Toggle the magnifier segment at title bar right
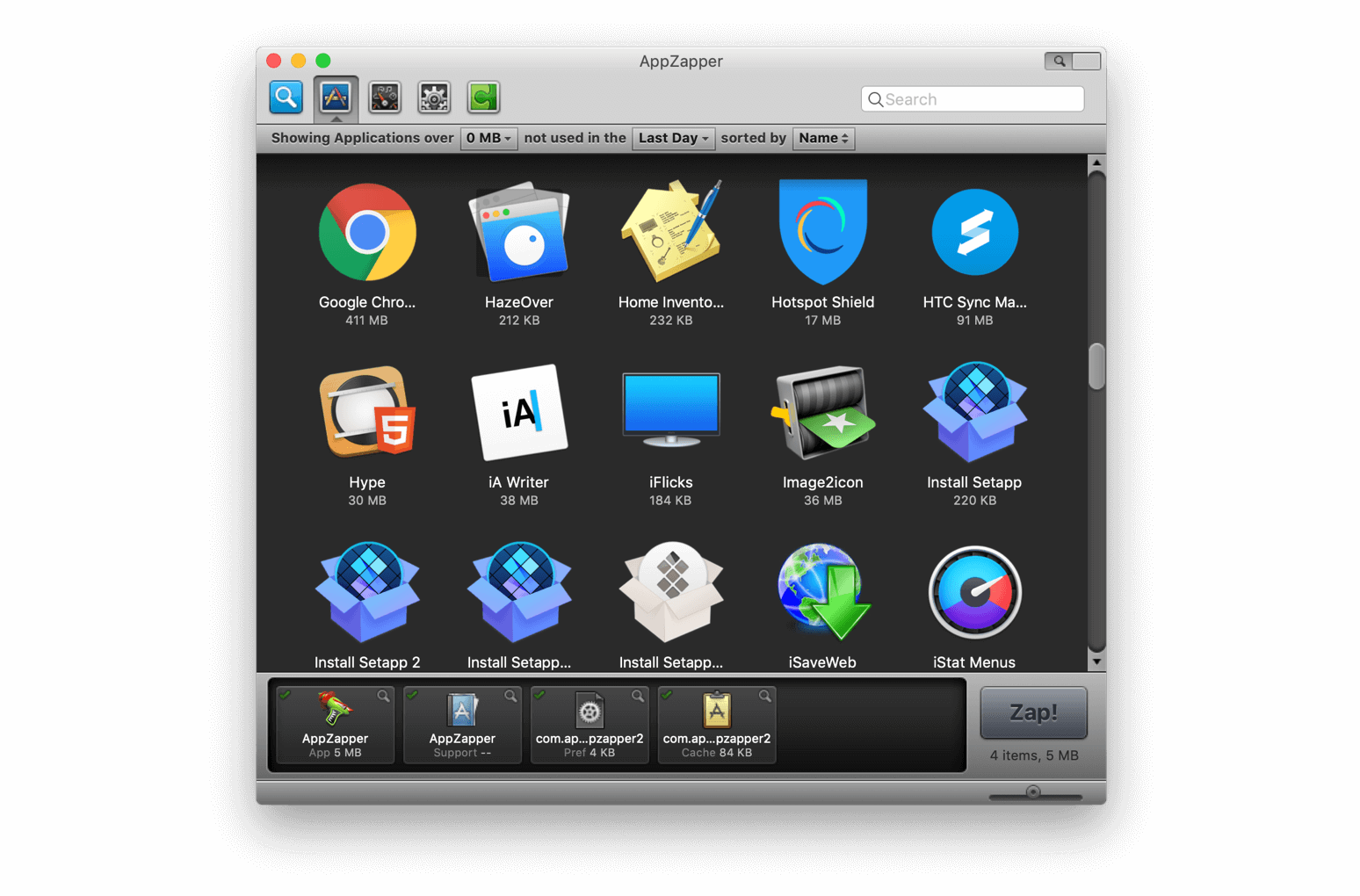This screenshot has height=896, width=1360. click(x=1059, y=61)
